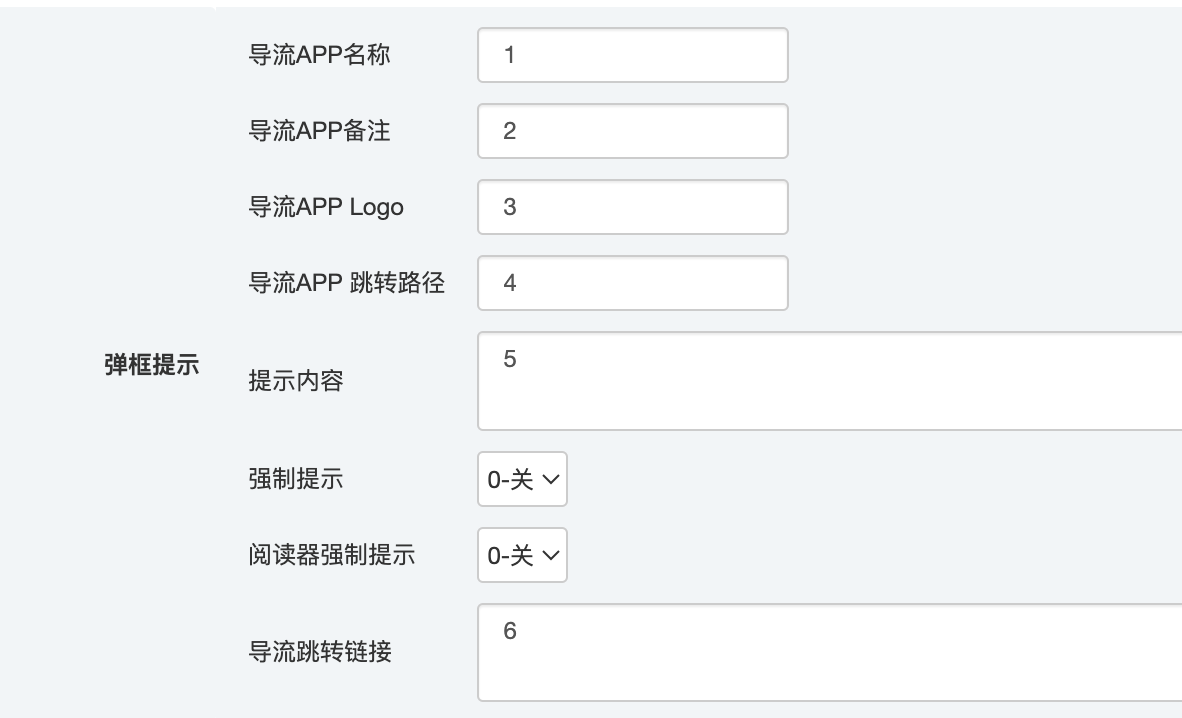Image resolution: width=1182 pixels, height=718 pixels.
Task: Click the 提示内容 label
Action: pyautogui.click(x=295, y=381)
